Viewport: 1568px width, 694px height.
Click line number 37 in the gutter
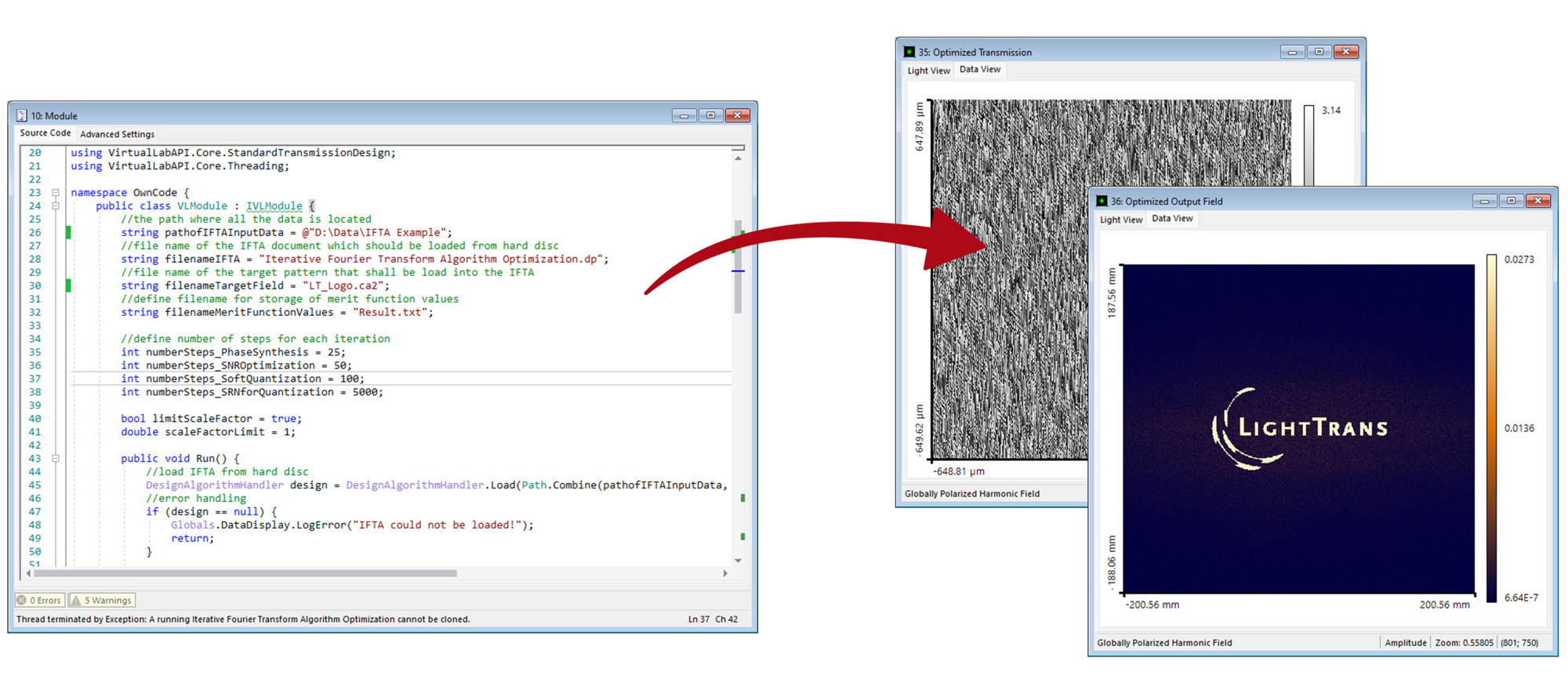pos(34,379)
